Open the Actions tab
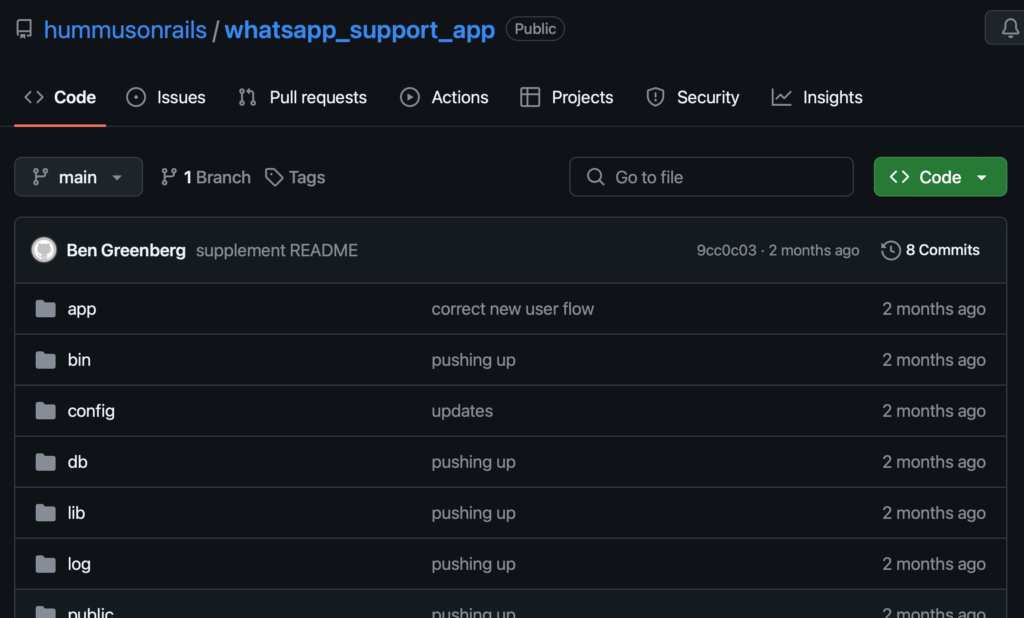Screen dimensions: 1024x618 click(444, 97)
